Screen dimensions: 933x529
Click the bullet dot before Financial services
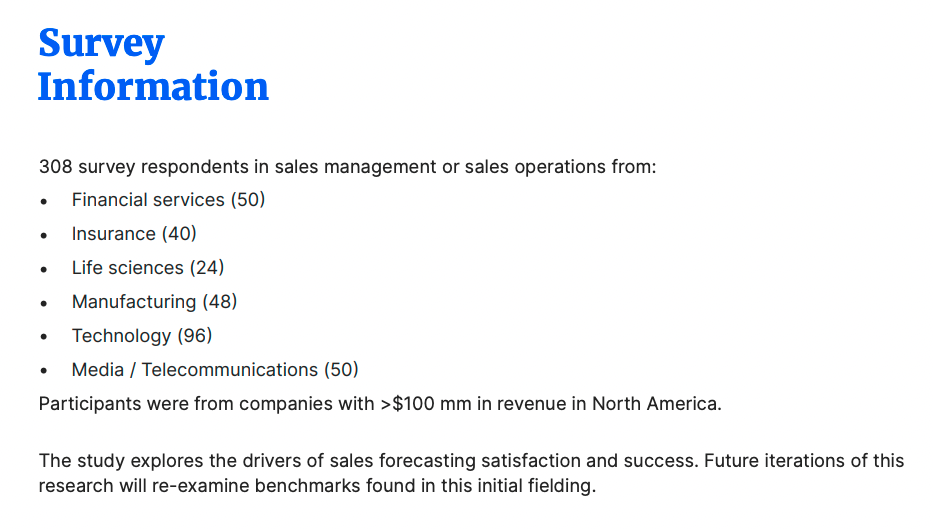tap(43, 202)
